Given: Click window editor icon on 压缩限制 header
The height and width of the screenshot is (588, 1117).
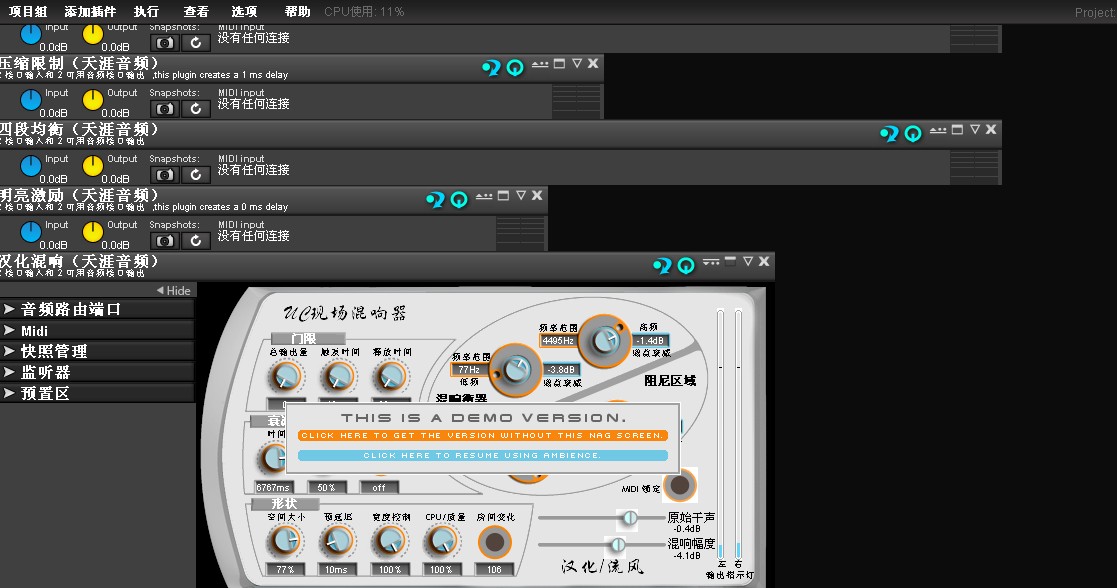Looking at the screenshot, I should click(560, 63).
